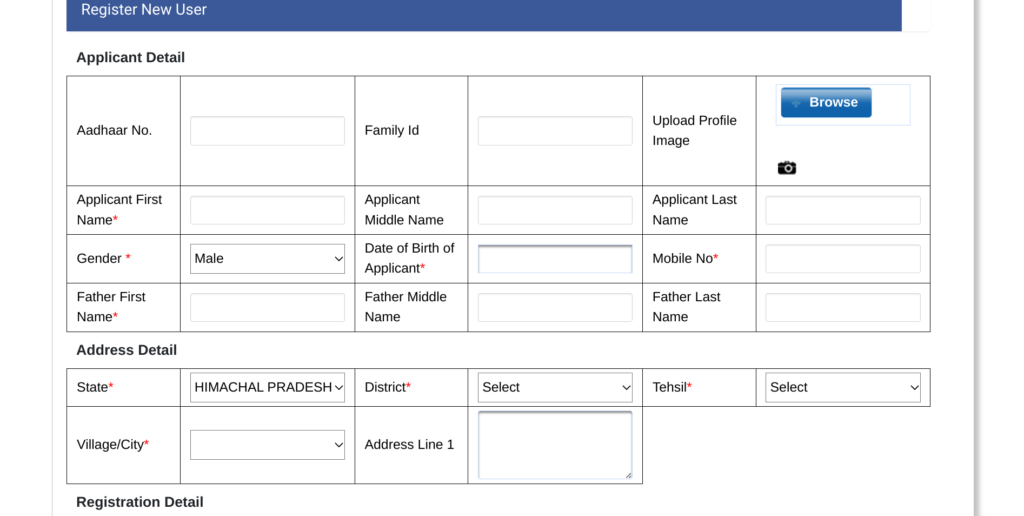Focus the Applicant First Name field
Screen dimensions: 1024x516
click(267, 210)
